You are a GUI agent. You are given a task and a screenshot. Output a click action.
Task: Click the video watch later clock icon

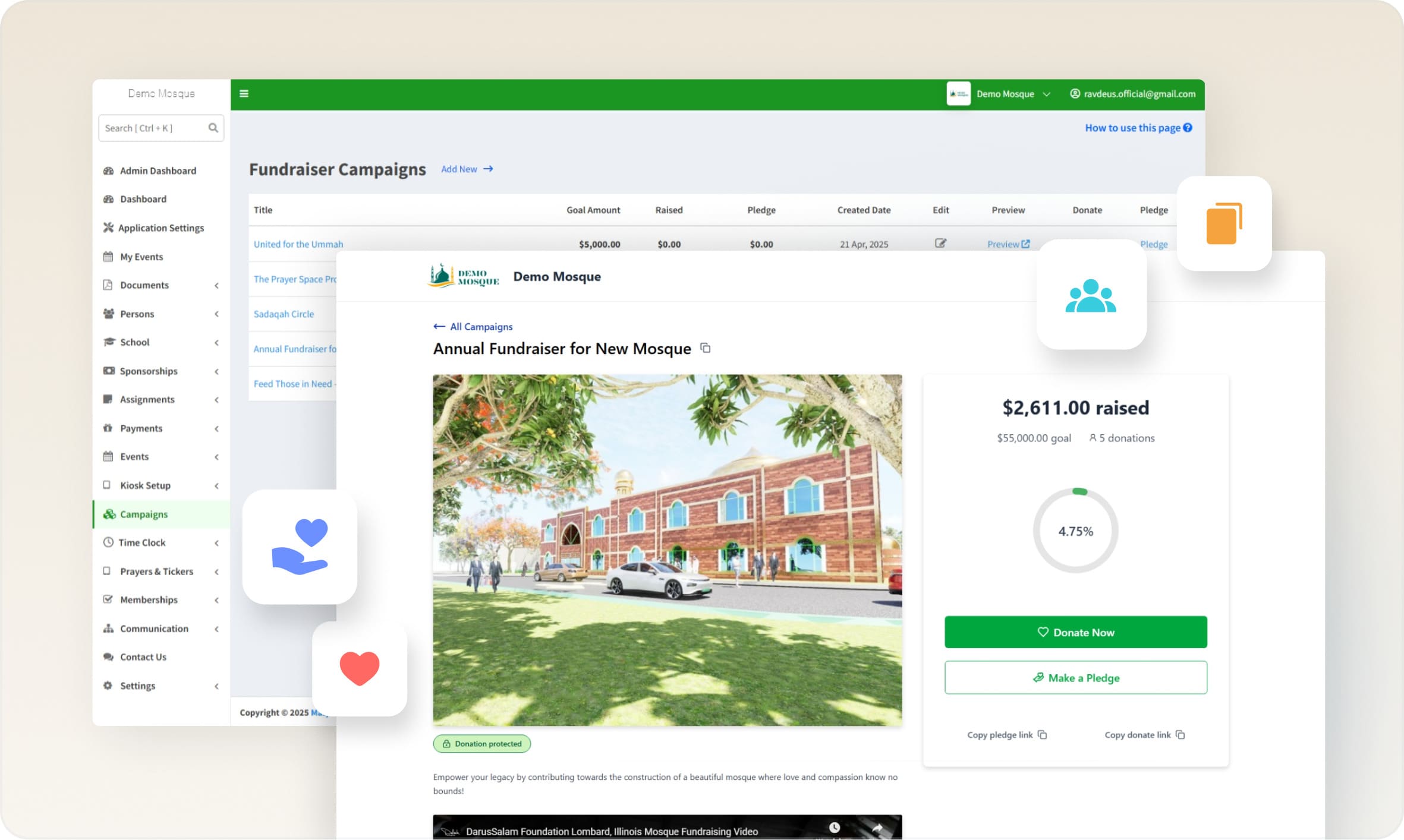click(835, 828)
